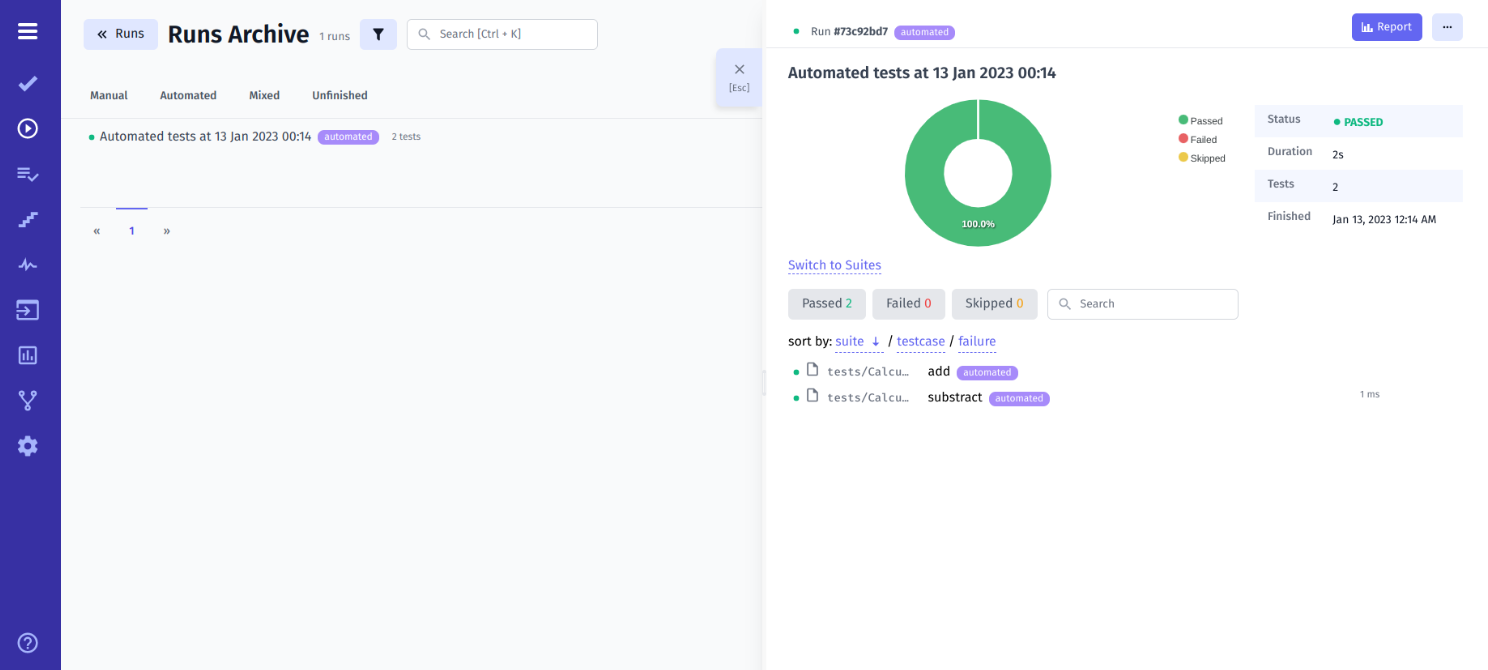Open the Runs play icon in sidebar

pos(27,128)
